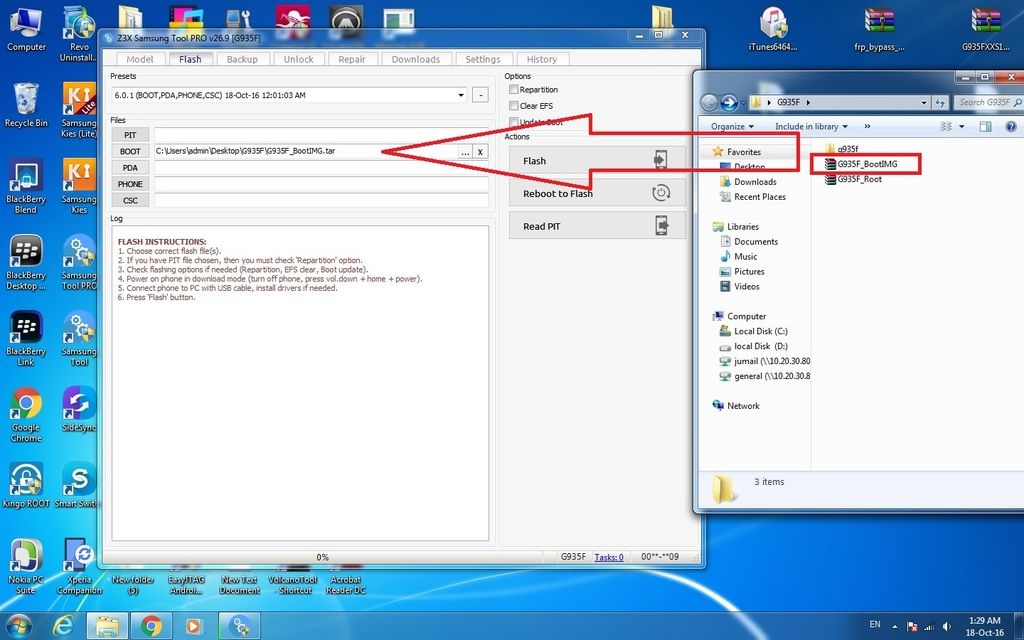
Task: Select the BlackBerry Desktop shortcut icon
Action: 26,263
